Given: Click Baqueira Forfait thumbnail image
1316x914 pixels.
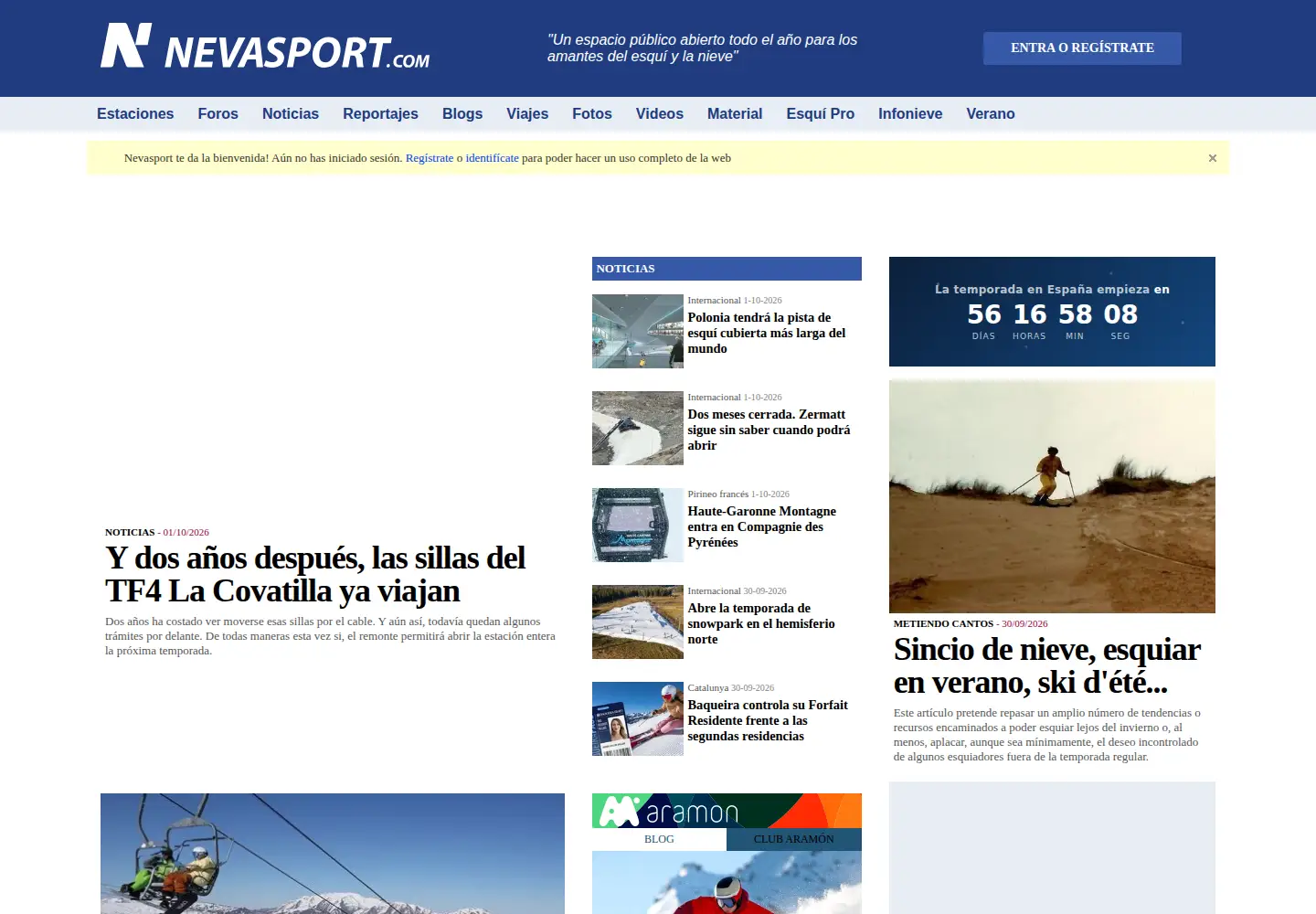Looking at the screenshot, I should [638, 718].
